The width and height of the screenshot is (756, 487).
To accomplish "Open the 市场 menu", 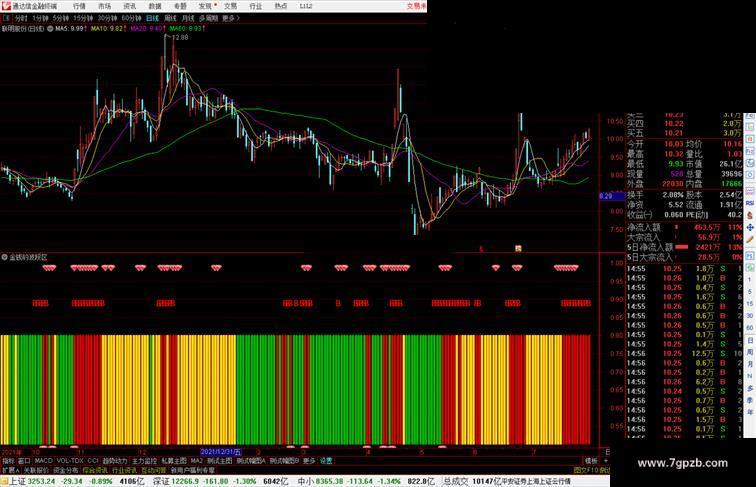I will (104, 6).
